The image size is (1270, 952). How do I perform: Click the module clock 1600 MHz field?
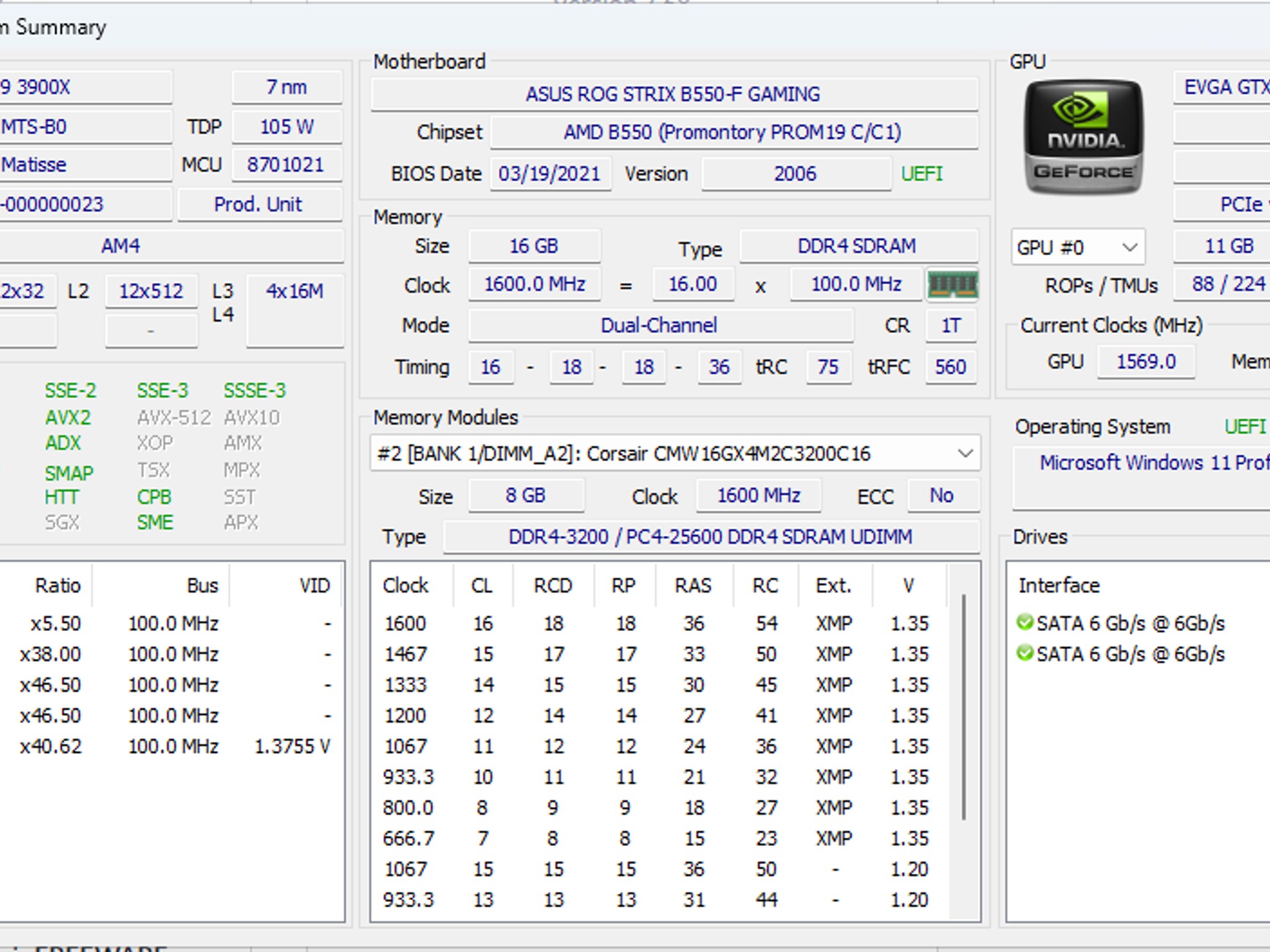coord(758,495)
